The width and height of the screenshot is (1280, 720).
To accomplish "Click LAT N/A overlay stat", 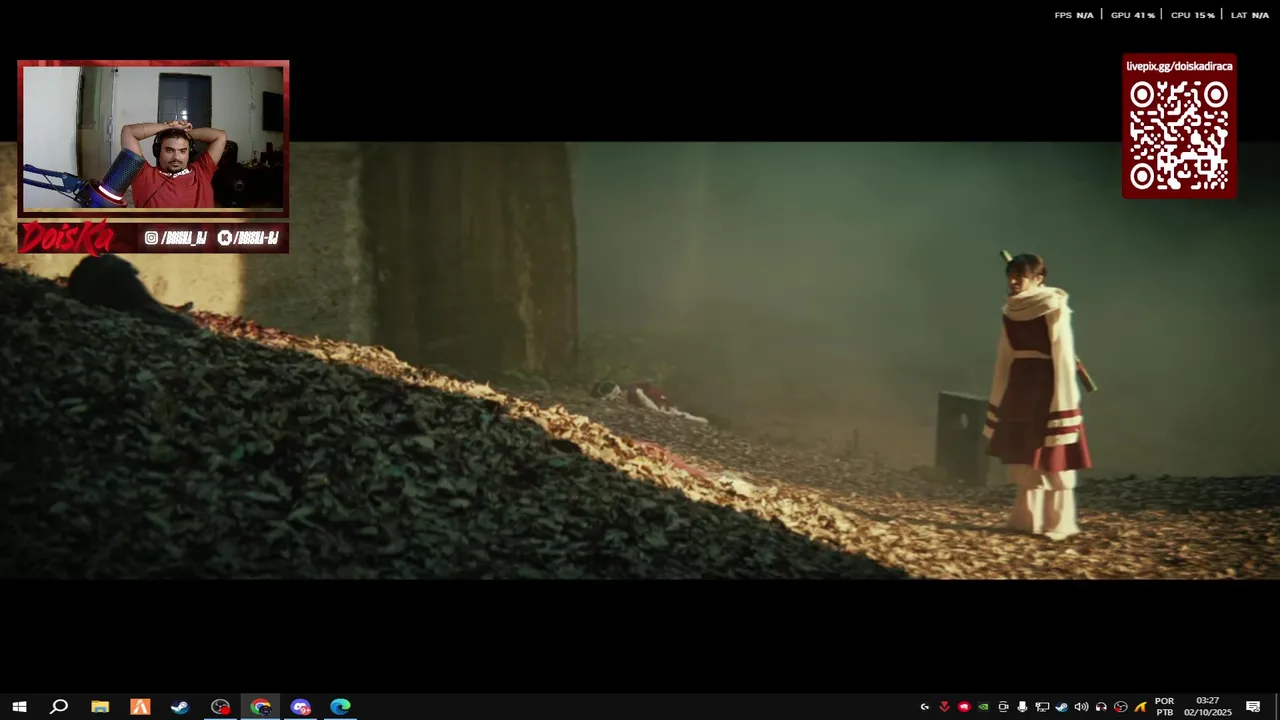I will (1250, 15).
